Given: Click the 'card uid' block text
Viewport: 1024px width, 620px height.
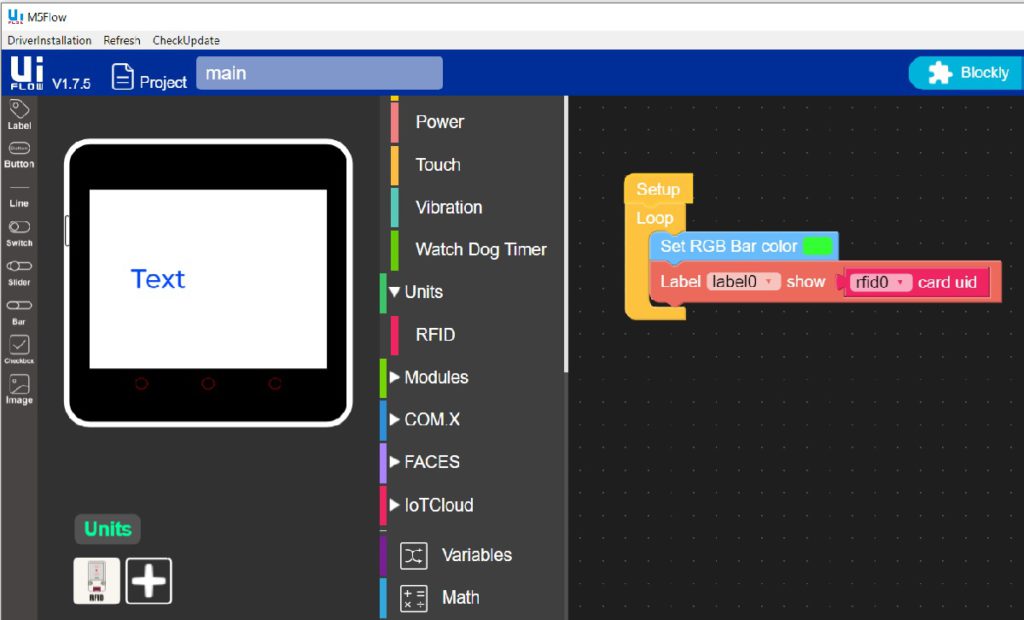Looking at the screenshot, I should tap(947, 282).
